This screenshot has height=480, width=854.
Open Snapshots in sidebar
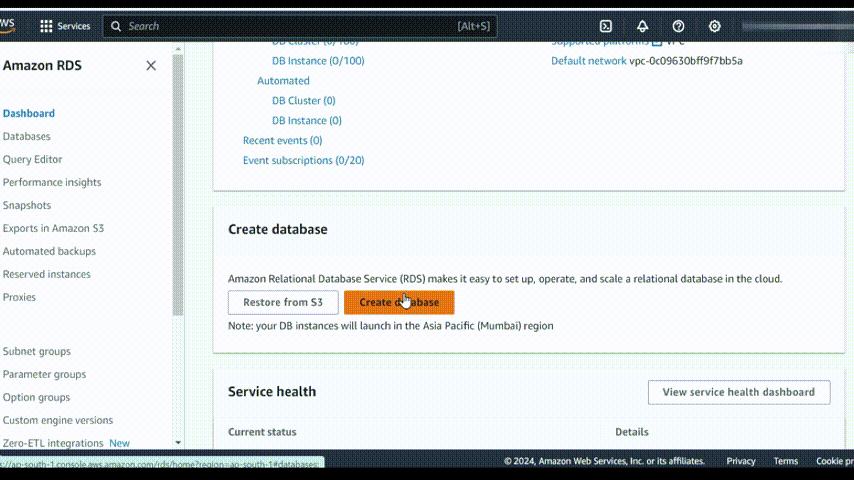pyautogui.click(x=27, y=205)
